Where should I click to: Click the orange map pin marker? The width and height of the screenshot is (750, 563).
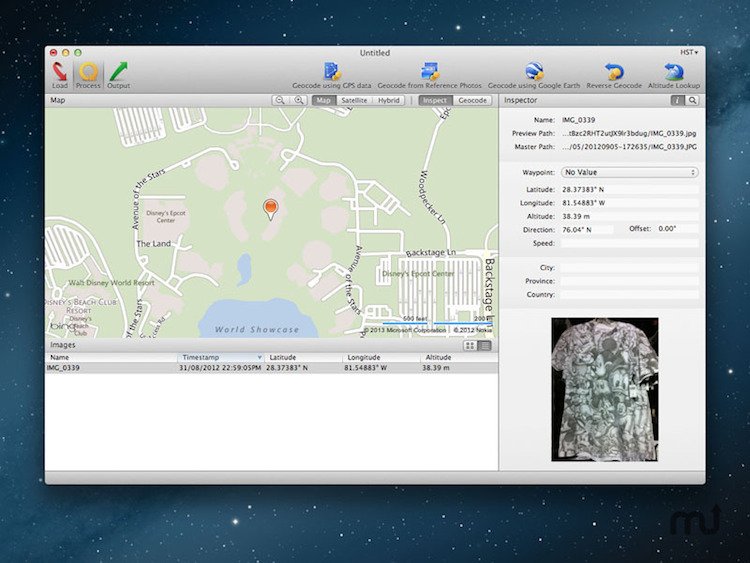click(271, 209)
